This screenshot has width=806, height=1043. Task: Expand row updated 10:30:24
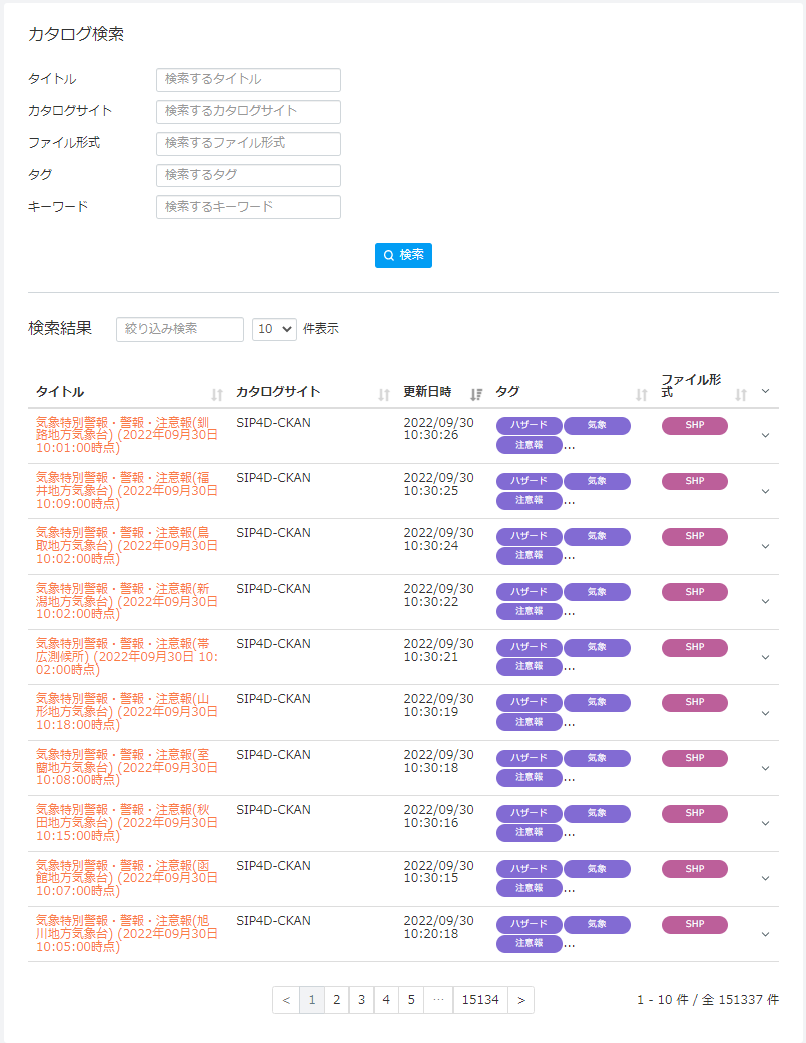(x=765, y=546)
